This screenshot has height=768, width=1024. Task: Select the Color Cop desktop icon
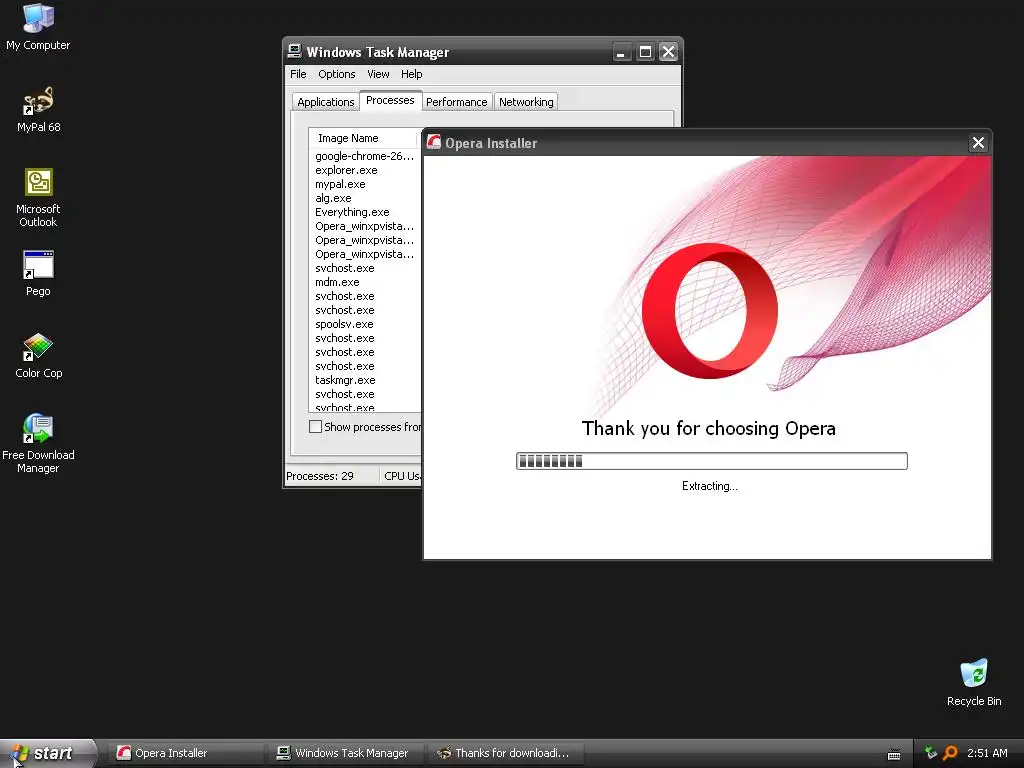38,356
